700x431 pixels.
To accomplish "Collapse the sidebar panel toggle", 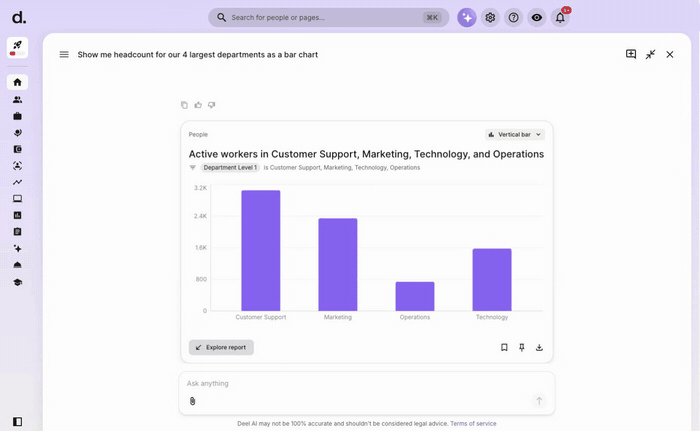I will [17, 422].
